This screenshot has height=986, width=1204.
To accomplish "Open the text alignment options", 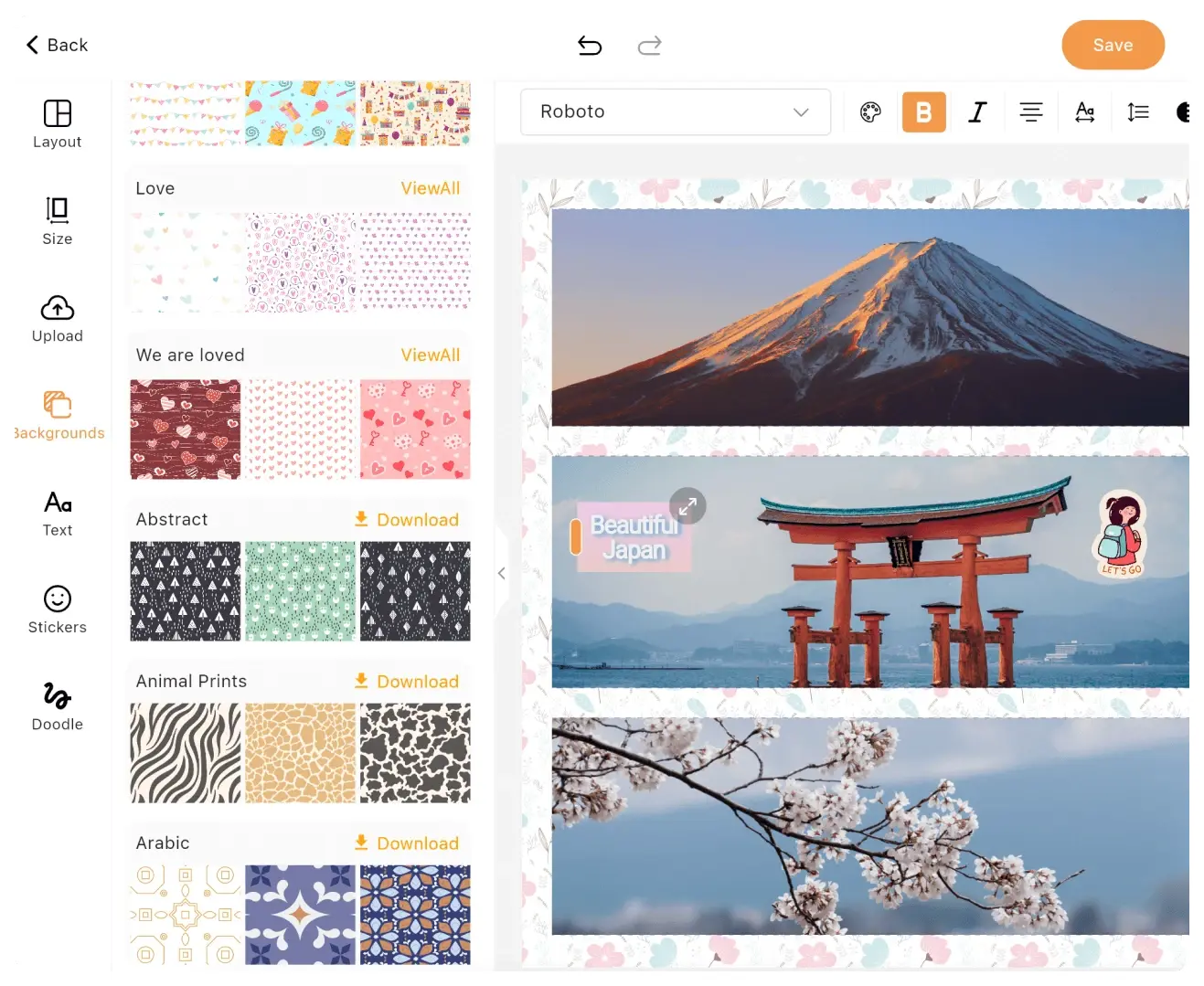I will click(x=1031, y=111).
